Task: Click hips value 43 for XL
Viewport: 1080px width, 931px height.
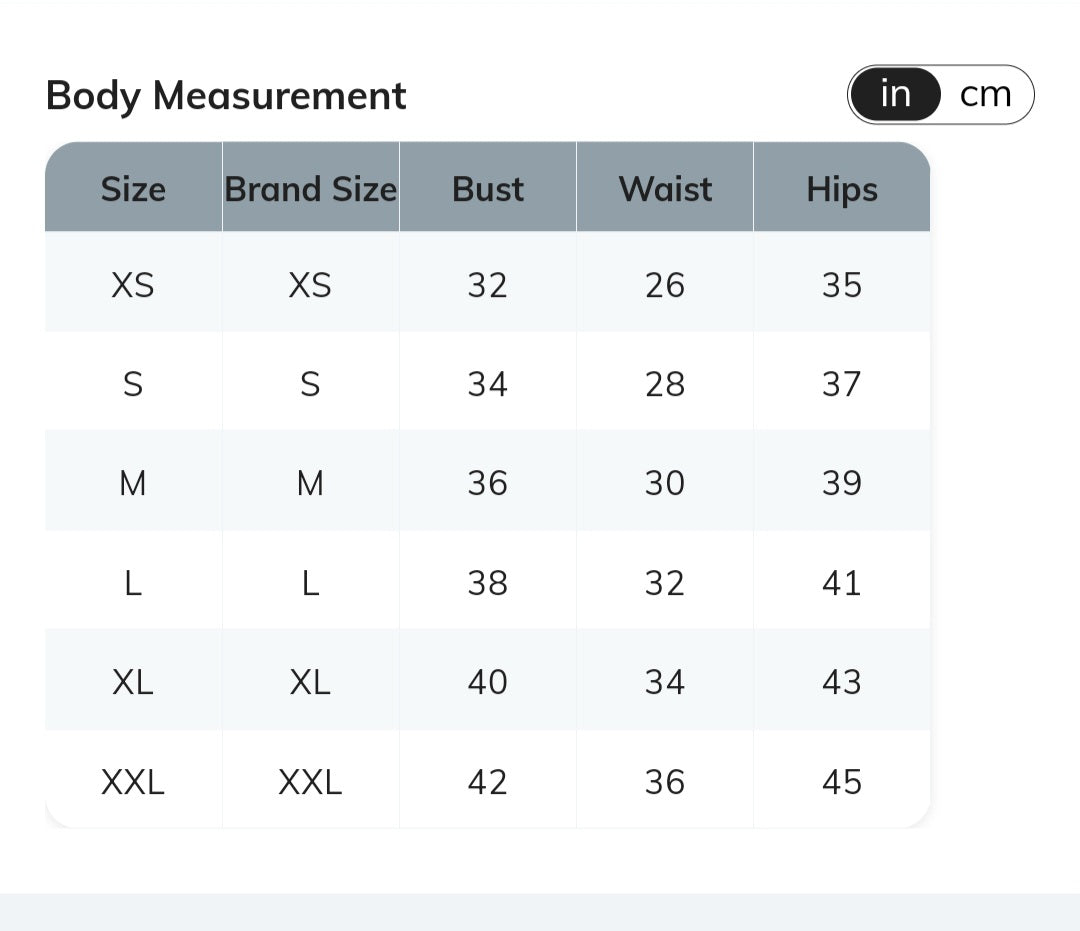Action: (x=842, y=682)
